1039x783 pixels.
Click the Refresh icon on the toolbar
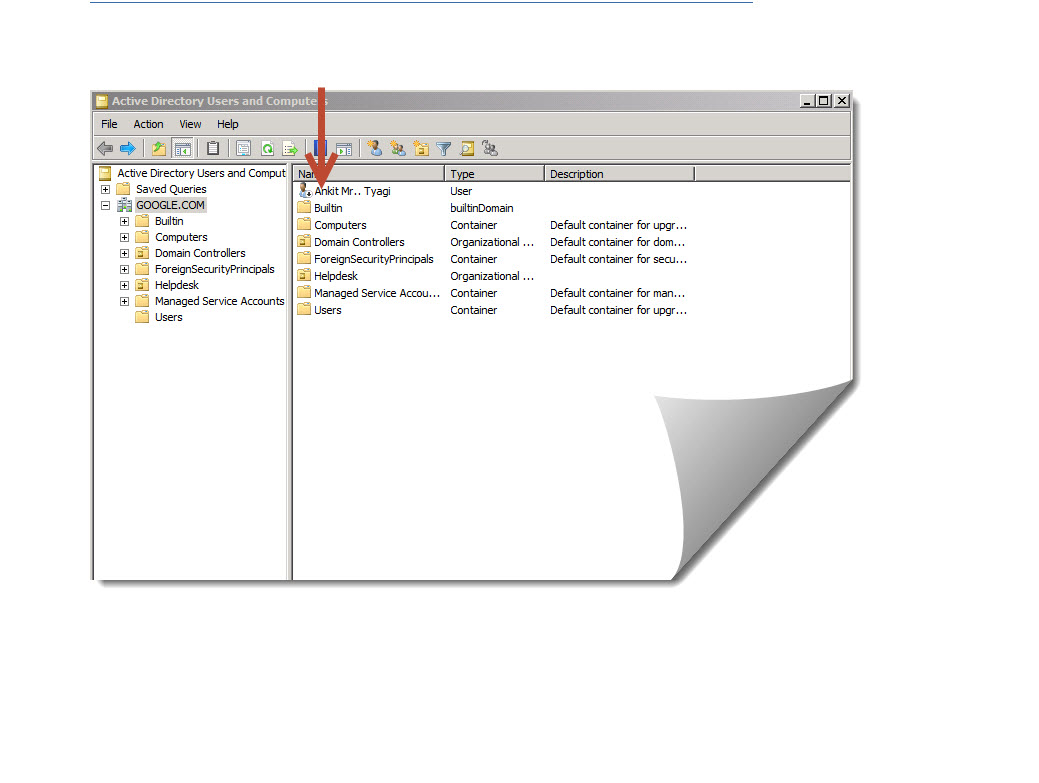click(267, 148)
